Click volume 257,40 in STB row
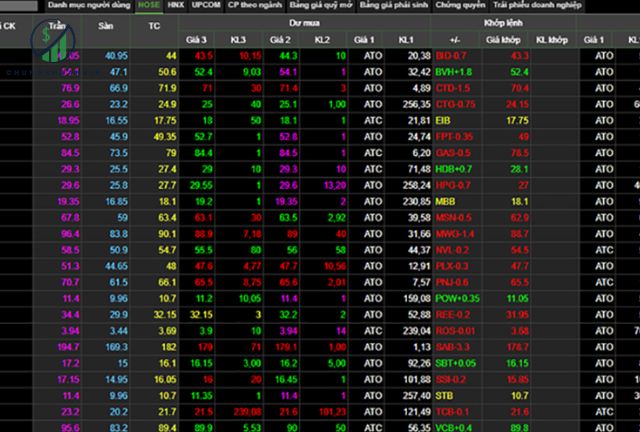Image resolution: width=640 pixels, height=432 pixels. coord(417,396)
